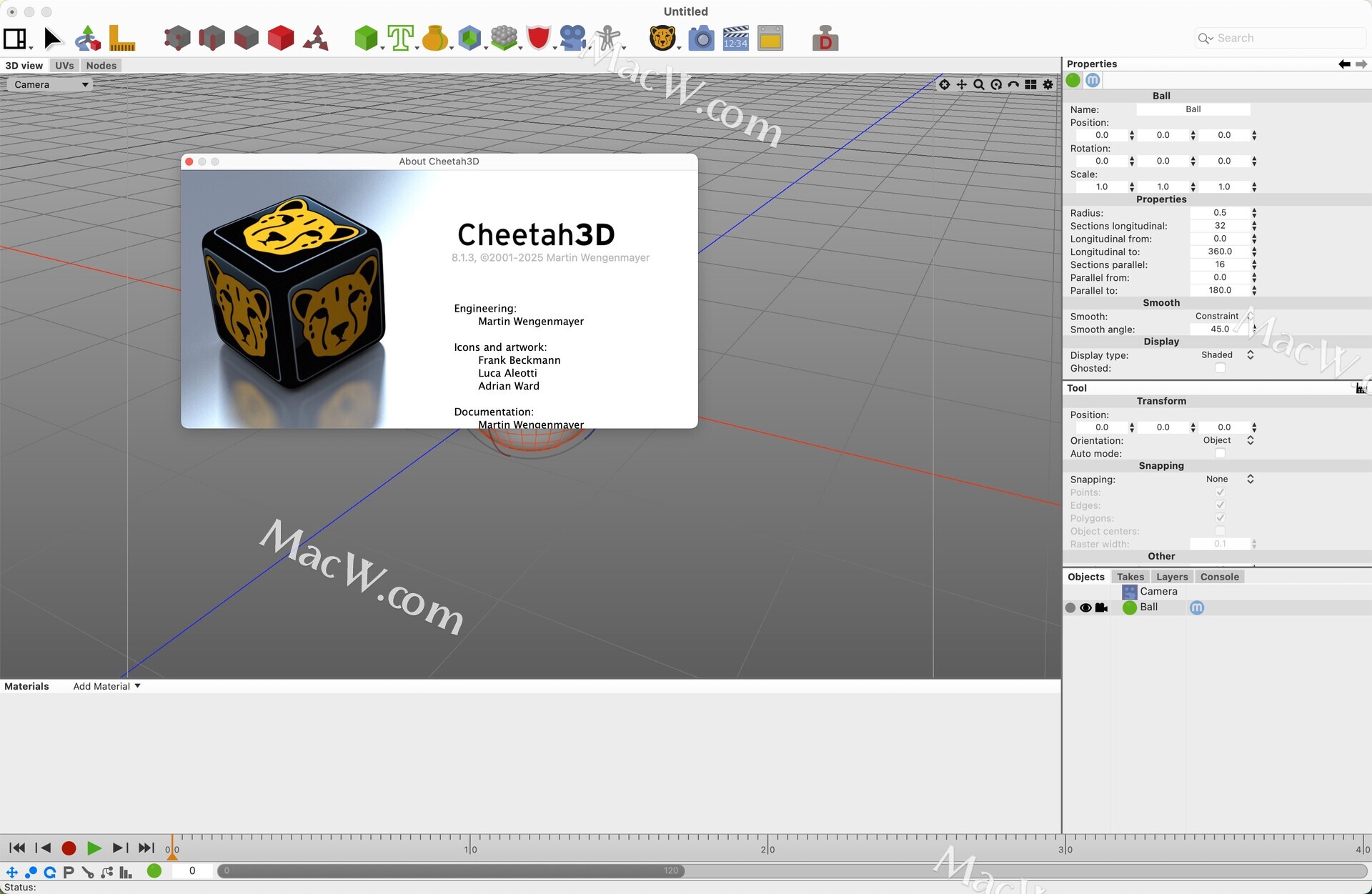The width and height of the screenshot is (1372, 894).
Task: Open the yellow render manager window icon
Action: coord(770,38)
